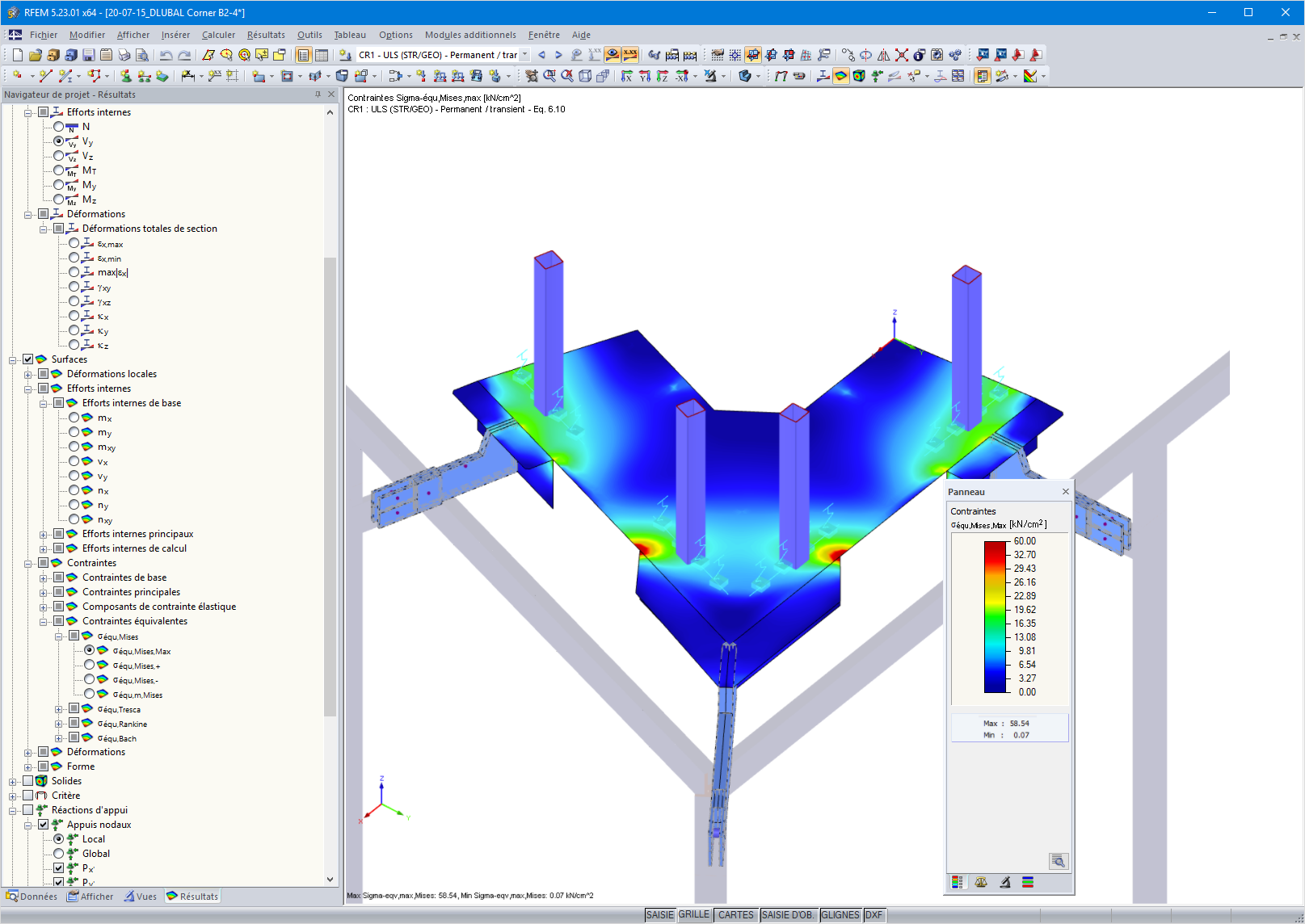Select the My moment radio button
The image size is (1305, 924).
click(59, 185)
